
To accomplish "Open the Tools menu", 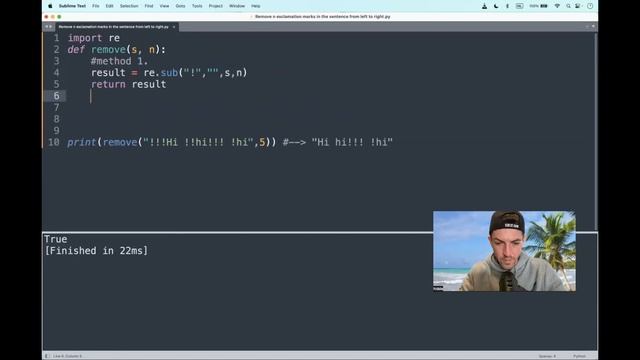I will (x=197, y=6).
